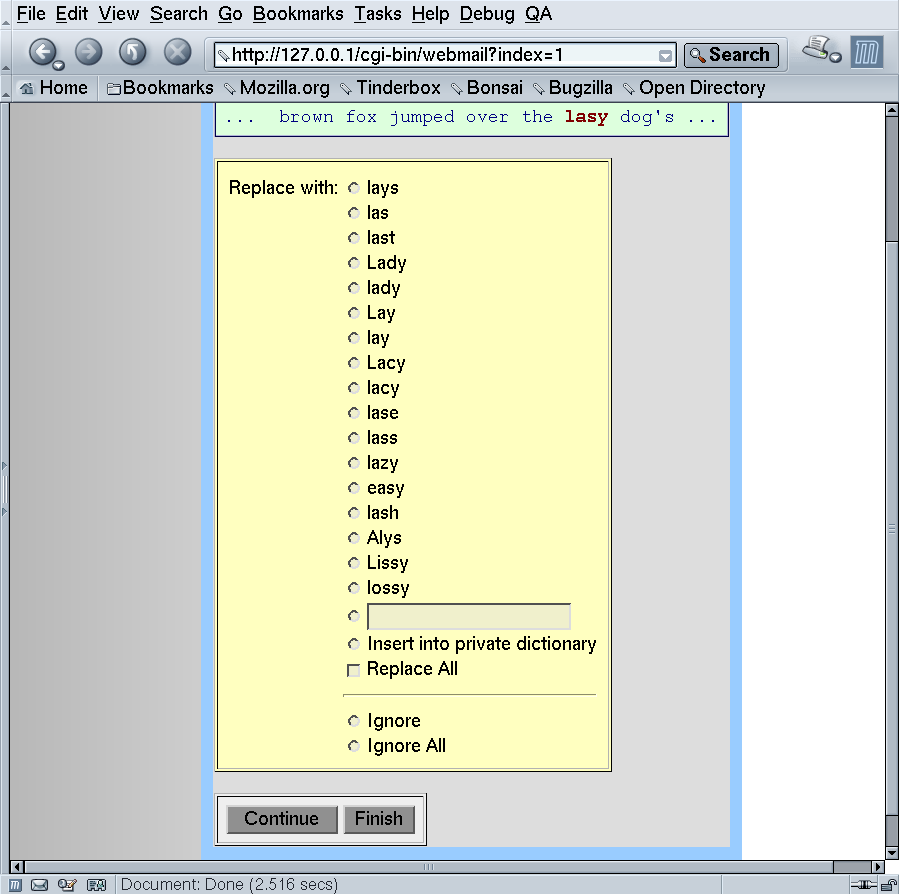Open Composer from status bar icon
This screenshot has height=894, width=899.
pos(67,885)
